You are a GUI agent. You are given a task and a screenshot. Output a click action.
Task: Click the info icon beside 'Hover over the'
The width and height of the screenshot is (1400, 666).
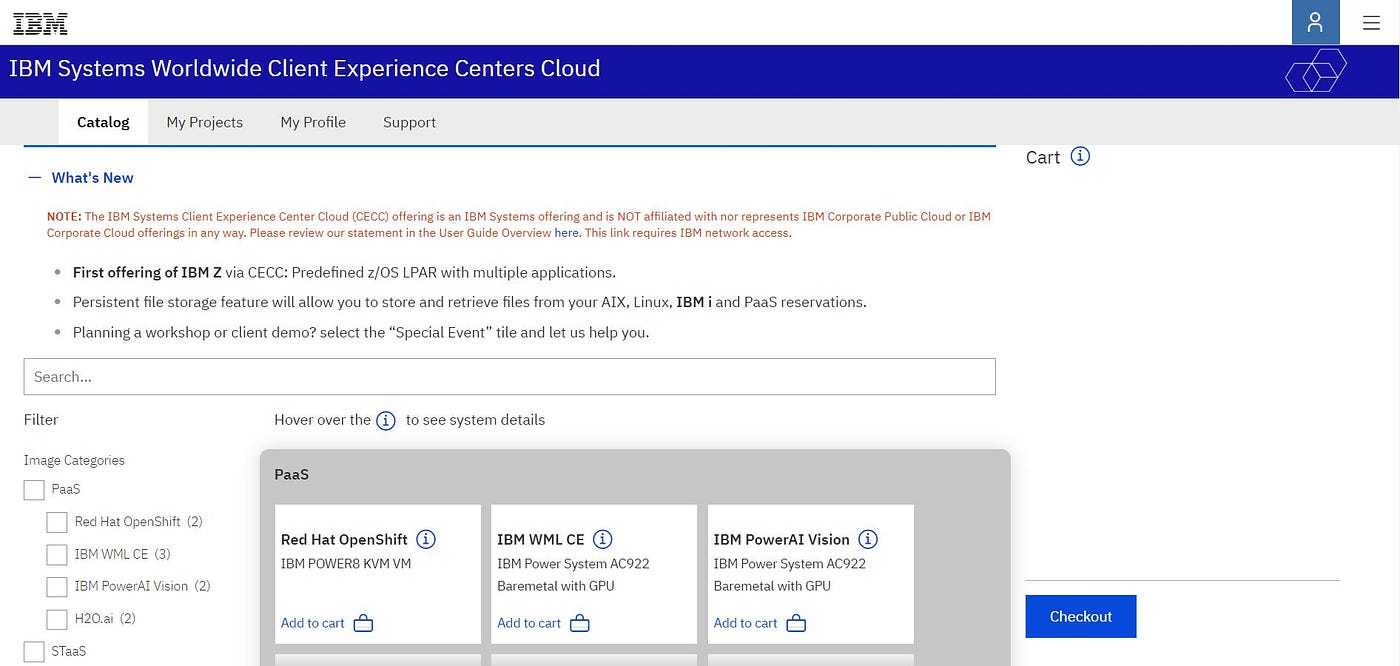coord(386,420)
